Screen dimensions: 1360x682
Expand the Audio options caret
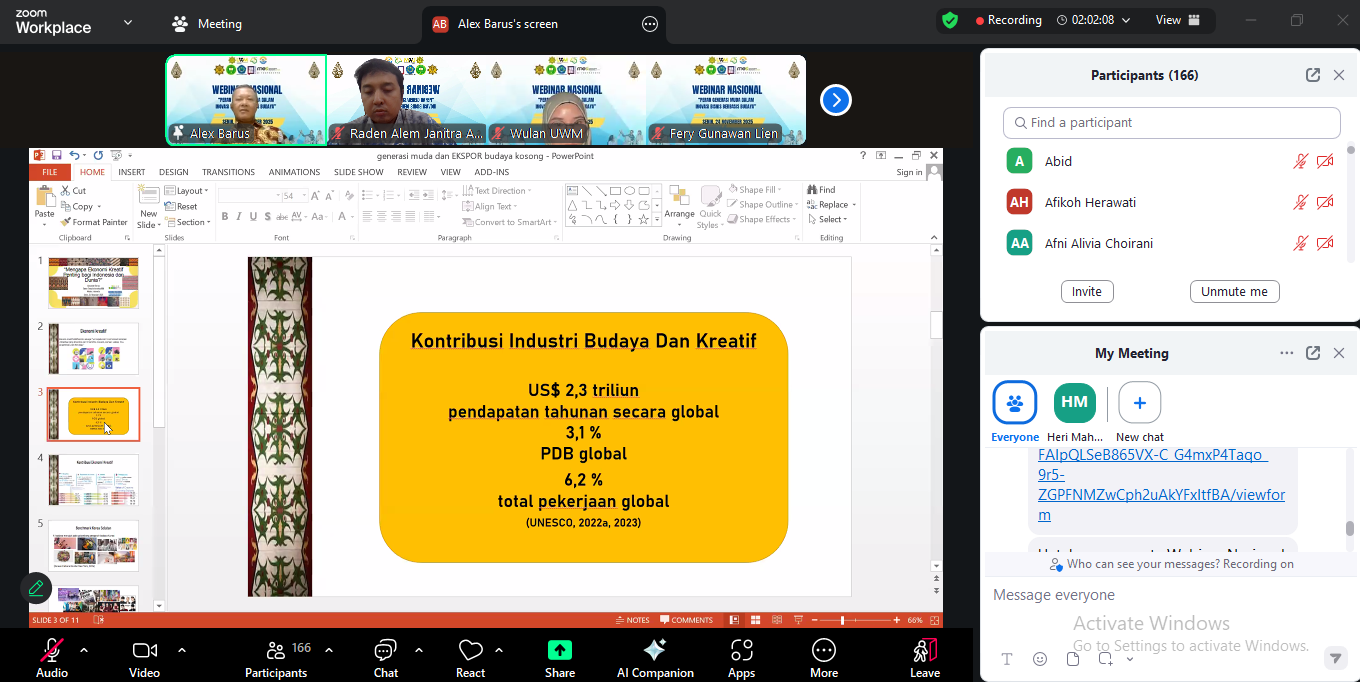(x=84, y=650)
